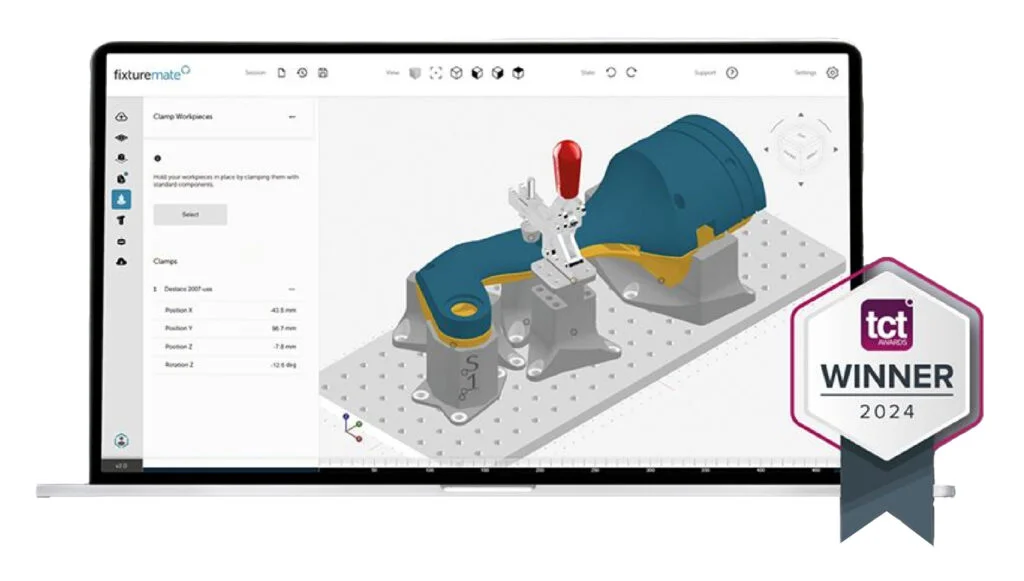Redo the state change
The width and height of the screenshot is (1024, 581).
(632, 72)
